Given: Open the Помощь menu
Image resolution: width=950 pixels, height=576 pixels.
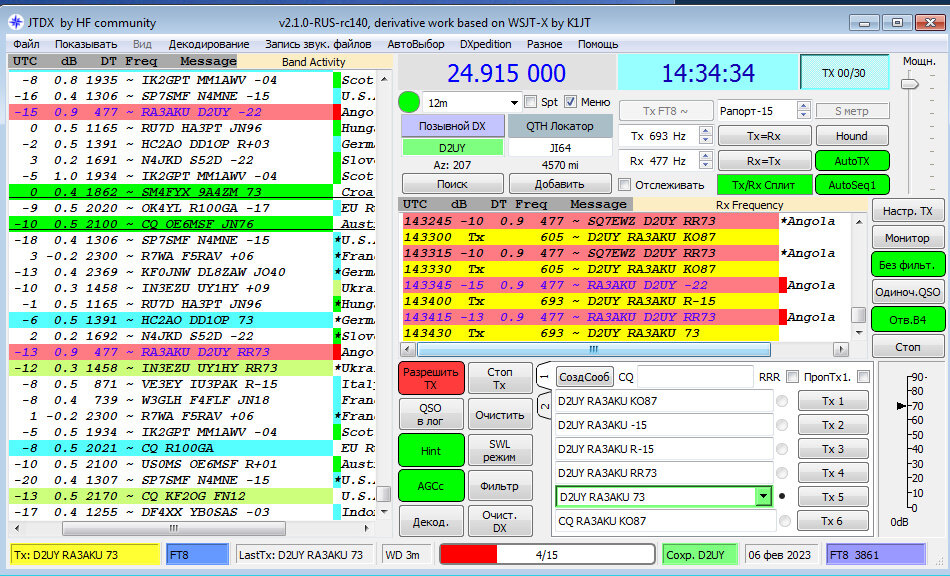Looking at the screenshot, I should [597, 44].
